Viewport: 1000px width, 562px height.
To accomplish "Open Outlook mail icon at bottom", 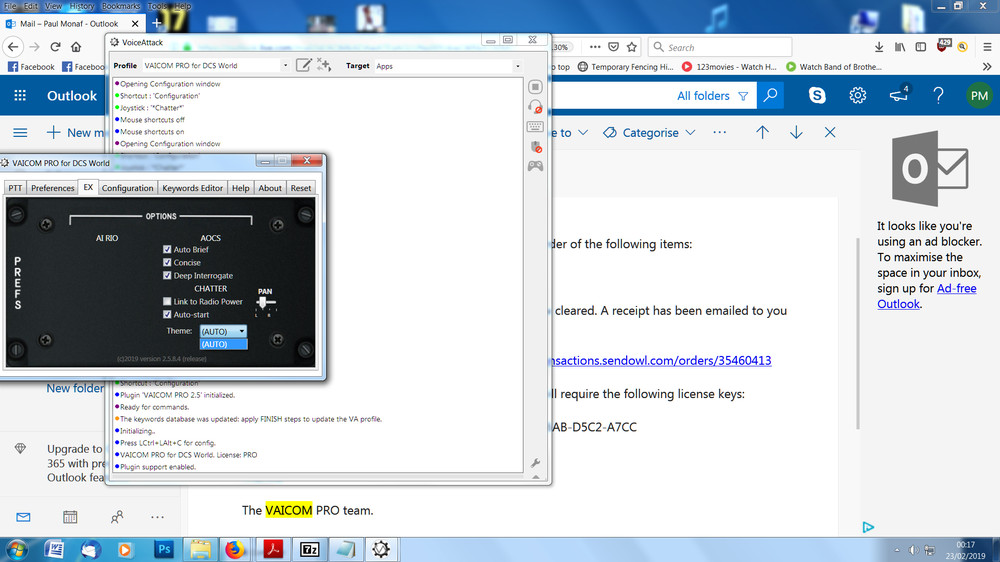I will click(23, 517).
